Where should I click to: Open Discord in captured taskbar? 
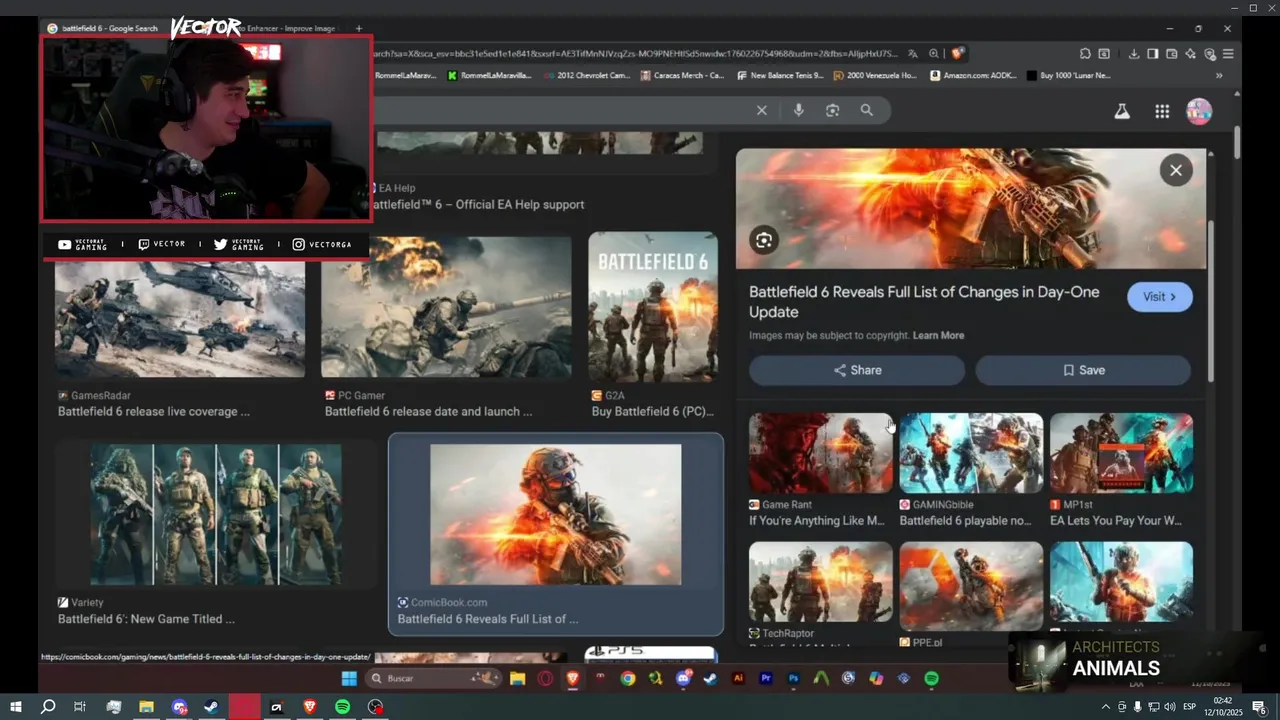tap(683, 678)
